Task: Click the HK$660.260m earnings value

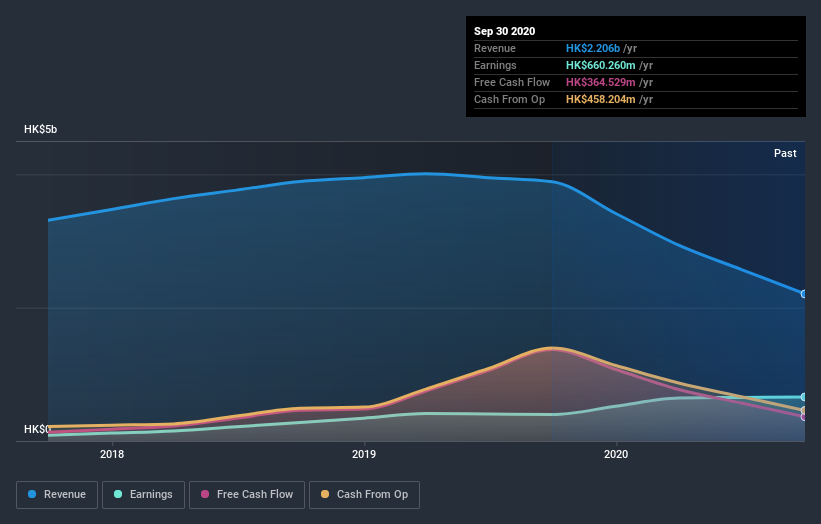Action: (x=601, y=65)
